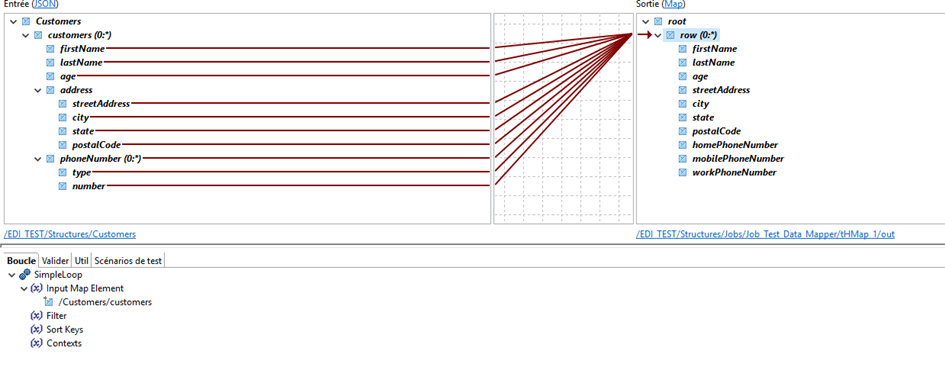
Task: Collapse the Customers root node
Action: click(13, 22)
